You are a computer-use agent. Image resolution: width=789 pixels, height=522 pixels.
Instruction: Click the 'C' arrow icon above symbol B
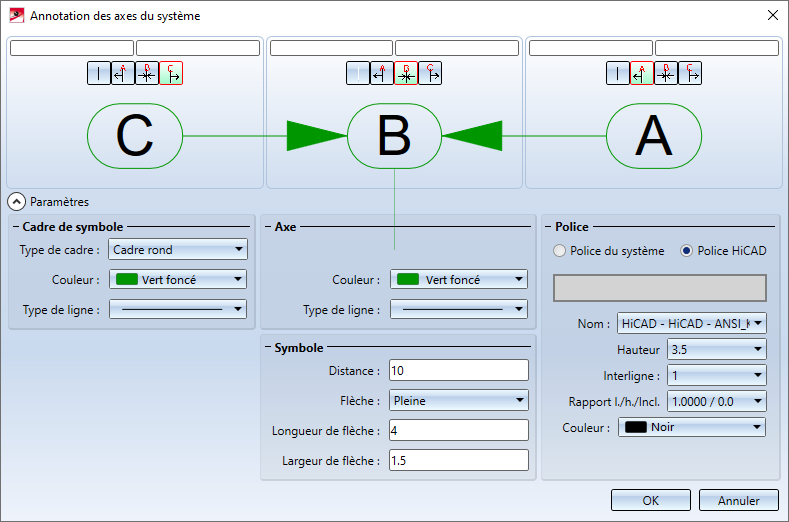click(430, 73)
